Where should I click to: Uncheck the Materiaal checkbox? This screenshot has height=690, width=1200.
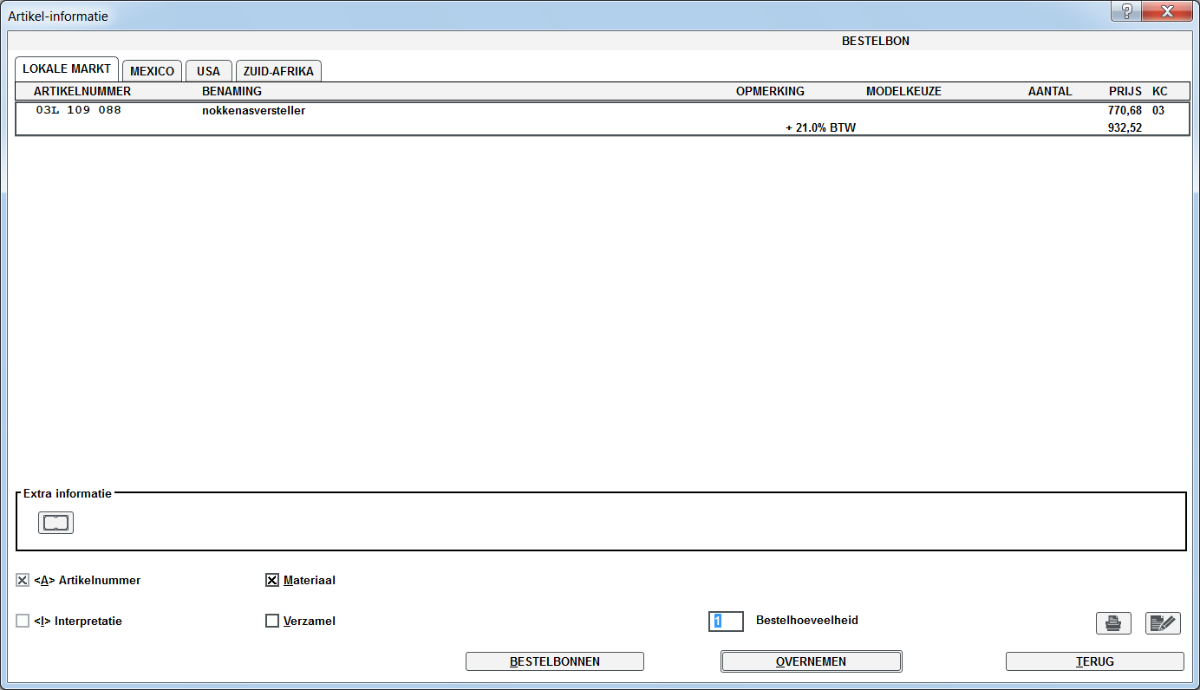[x=272, y=580]
